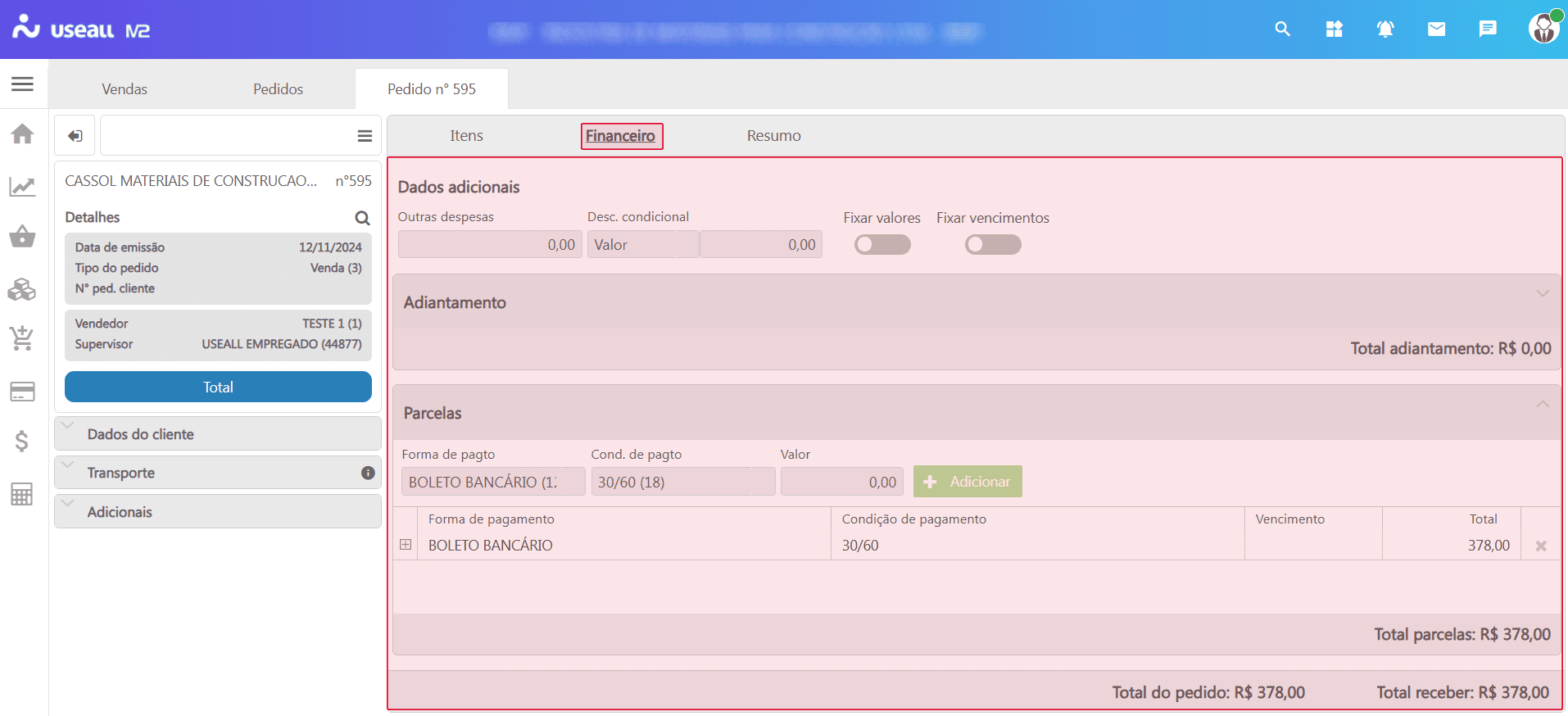1568x716 pixels.
Task: Open the chat messages icon
Action: click(x=1487, y=29)
